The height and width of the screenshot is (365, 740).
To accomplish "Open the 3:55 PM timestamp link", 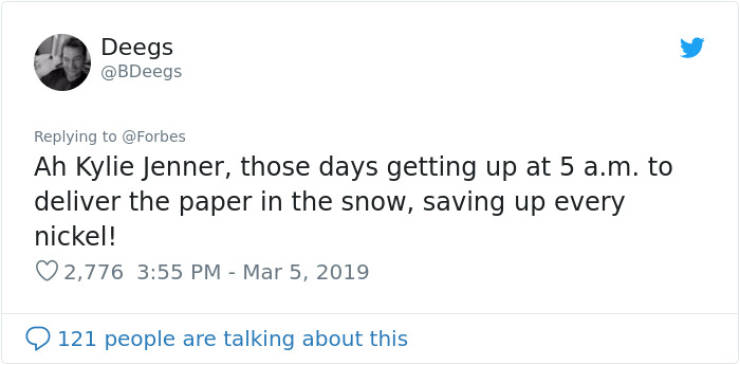I will pyautogui.click(x=178, y=272).
